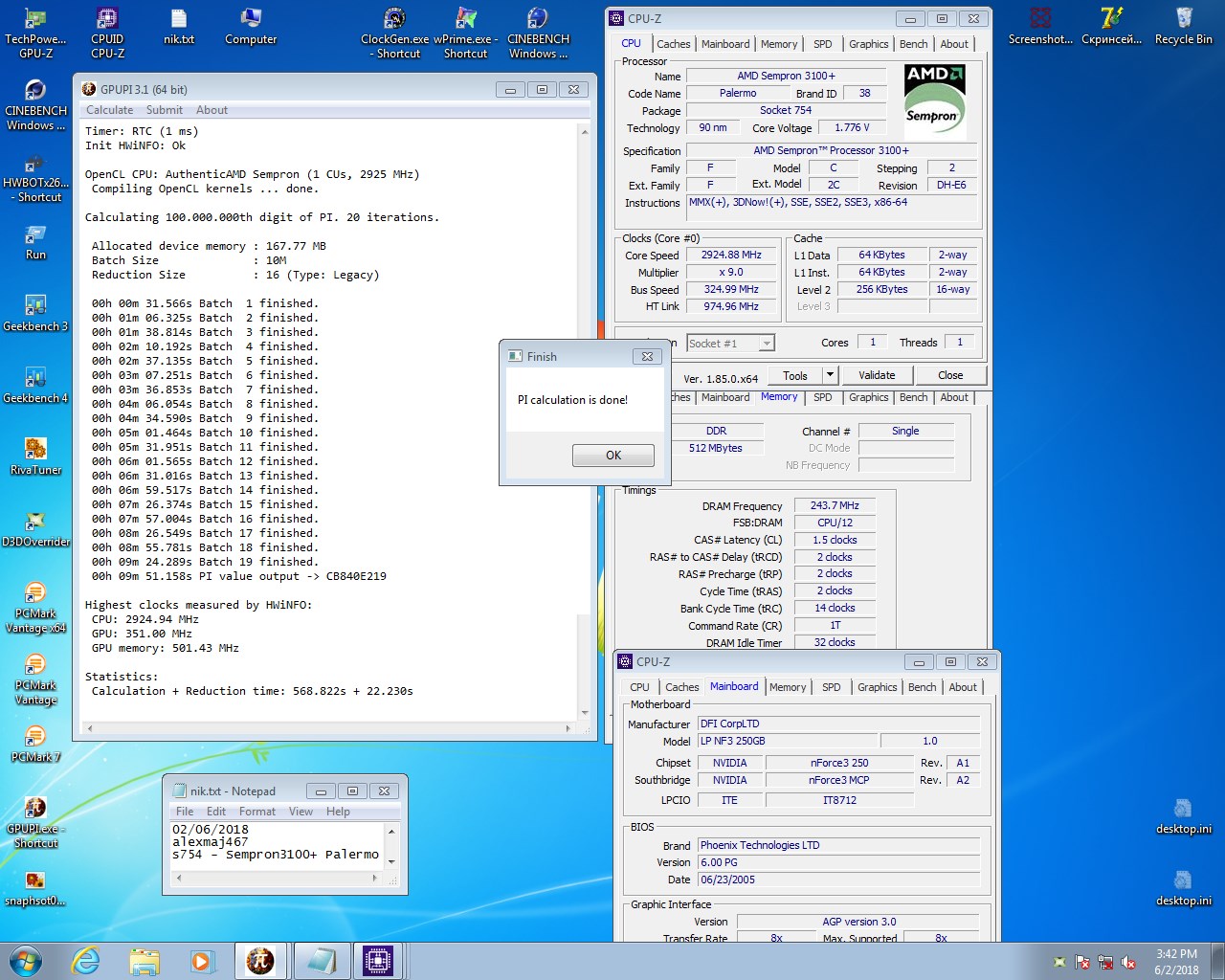Open Graphics tab in bottom CPU-Z window

pos(878,687)
